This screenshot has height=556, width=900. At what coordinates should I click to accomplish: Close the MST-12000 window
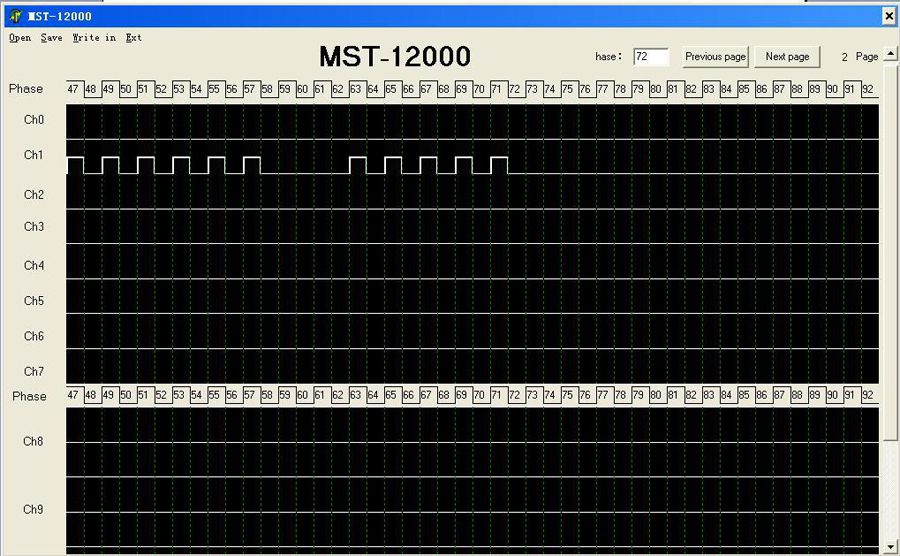coord(889,16)
